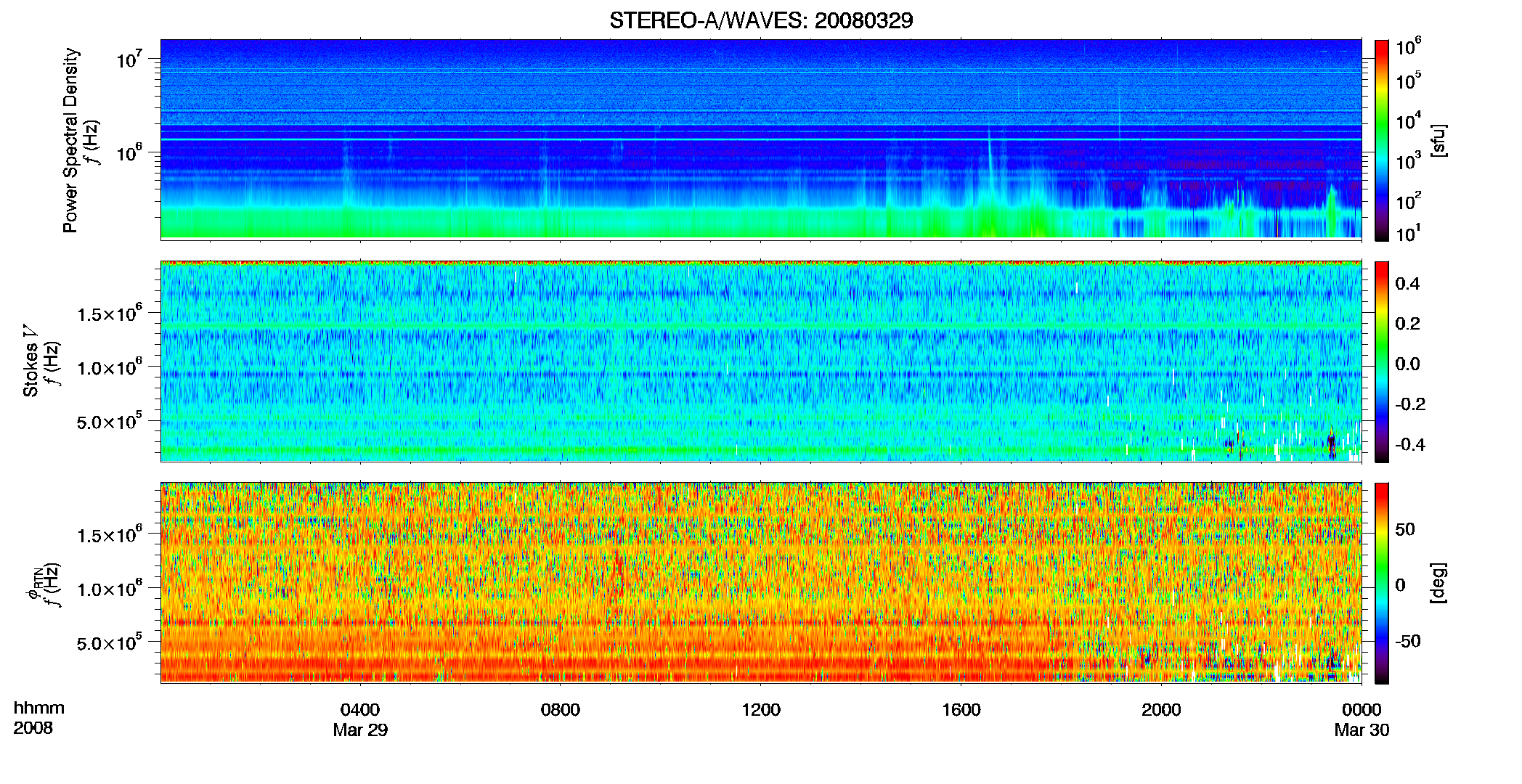Click the power spectral density colorbar
The width and height of the screenshot is (1522, 784).
click(x=1382, y=140)
